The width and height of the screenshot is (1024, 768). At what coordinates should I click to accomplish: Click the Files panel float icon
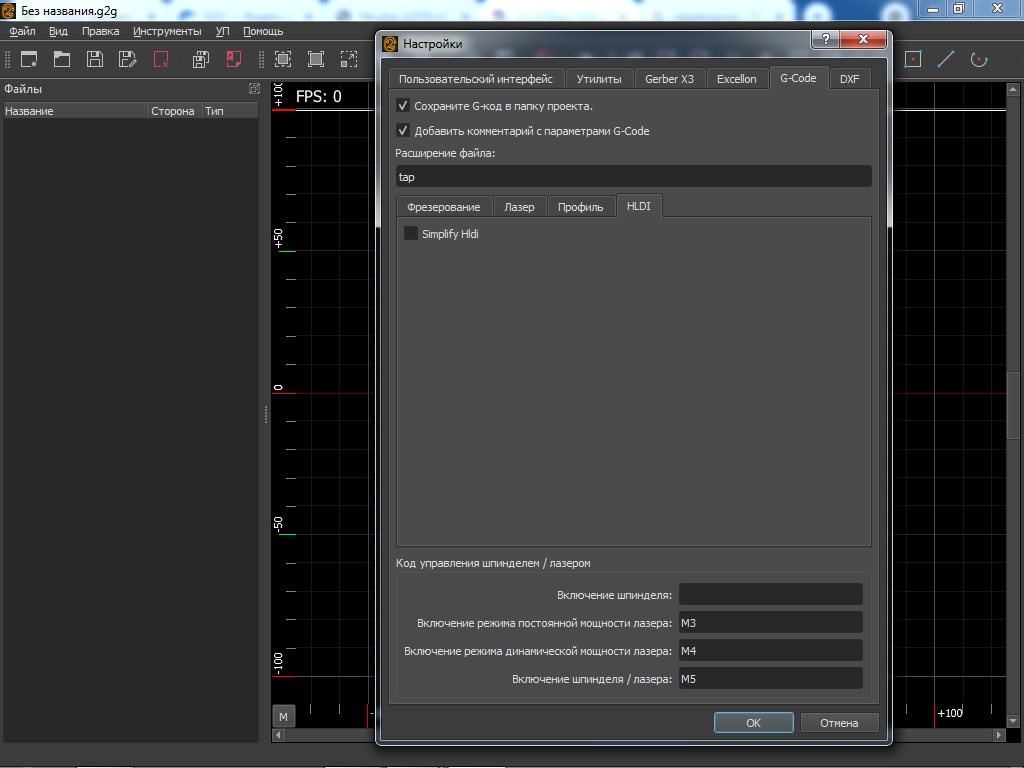coord(254,88)
